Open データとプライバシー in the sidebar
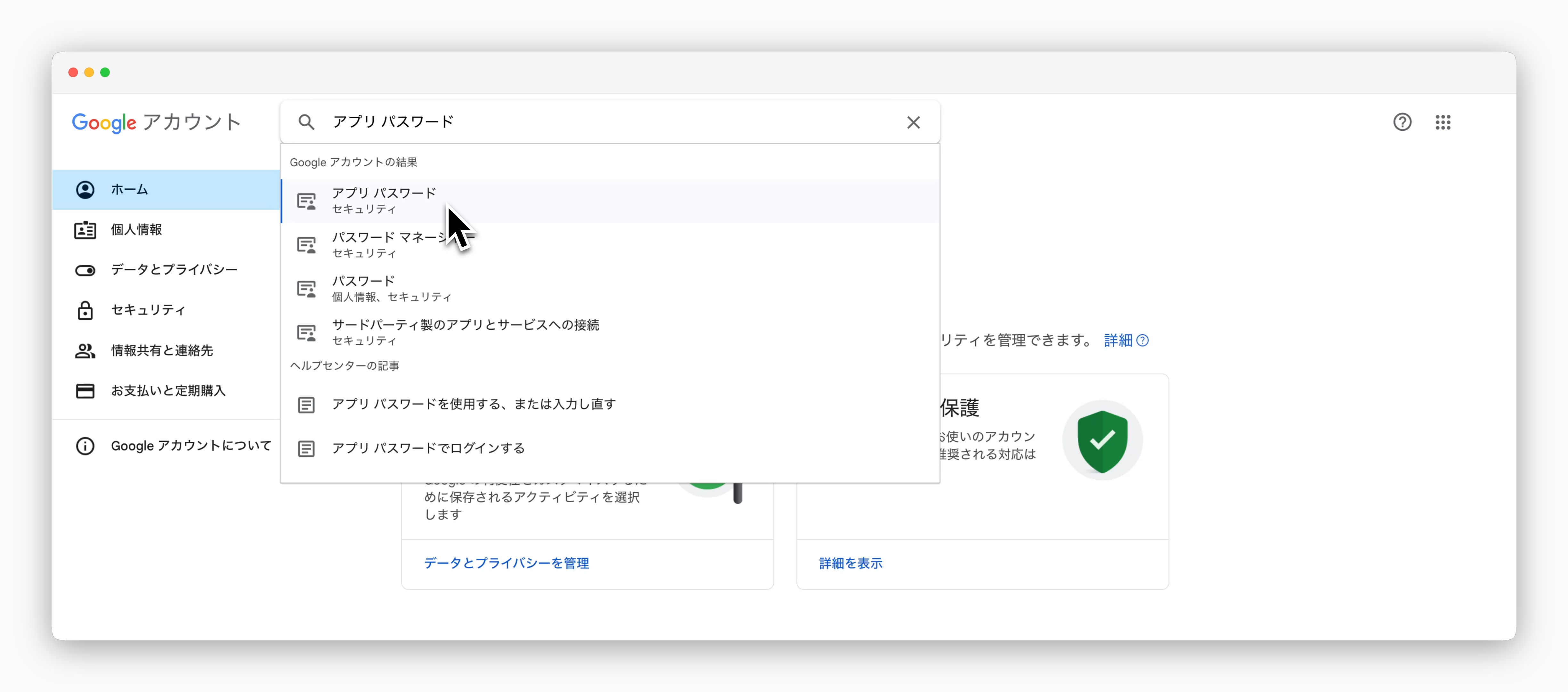This screenshot has height=692, width=1568. [166, 270]
